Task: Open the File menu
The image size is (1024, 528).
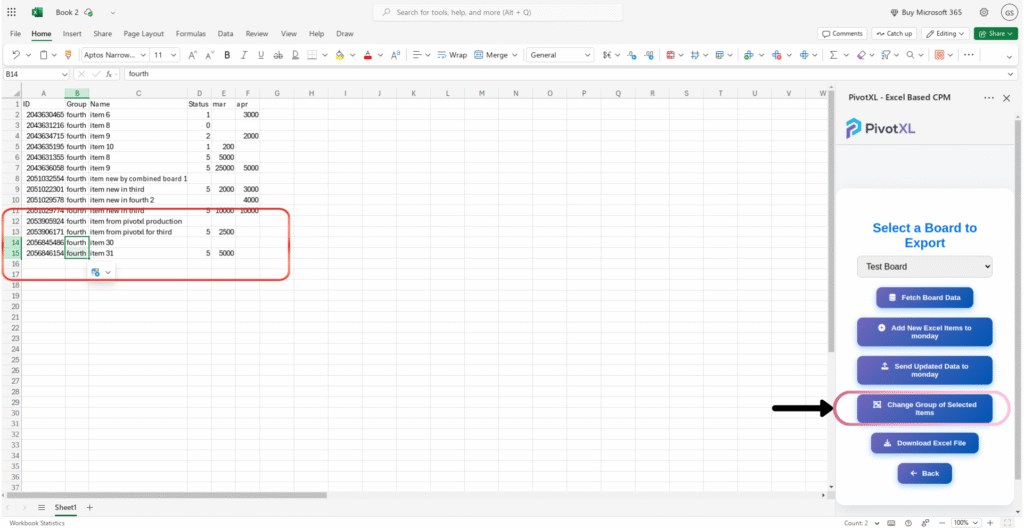Action: point(16,33)
